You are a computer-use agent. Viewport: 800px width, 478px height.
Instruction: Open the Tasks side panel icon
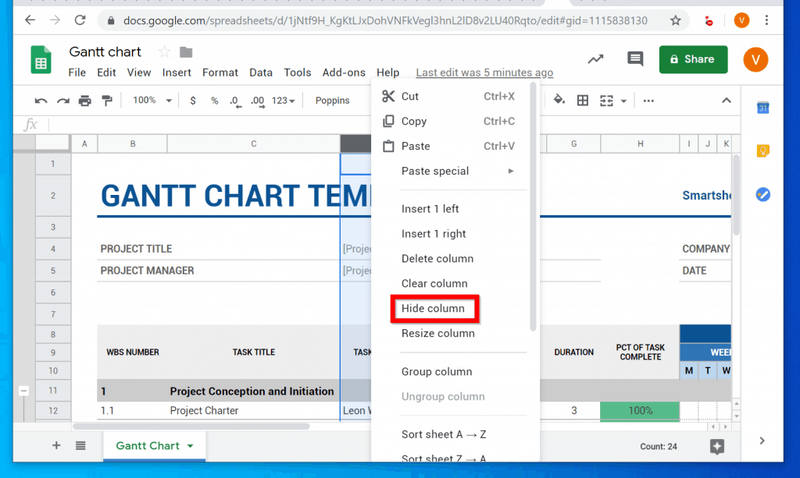click(x=763, y=194)
